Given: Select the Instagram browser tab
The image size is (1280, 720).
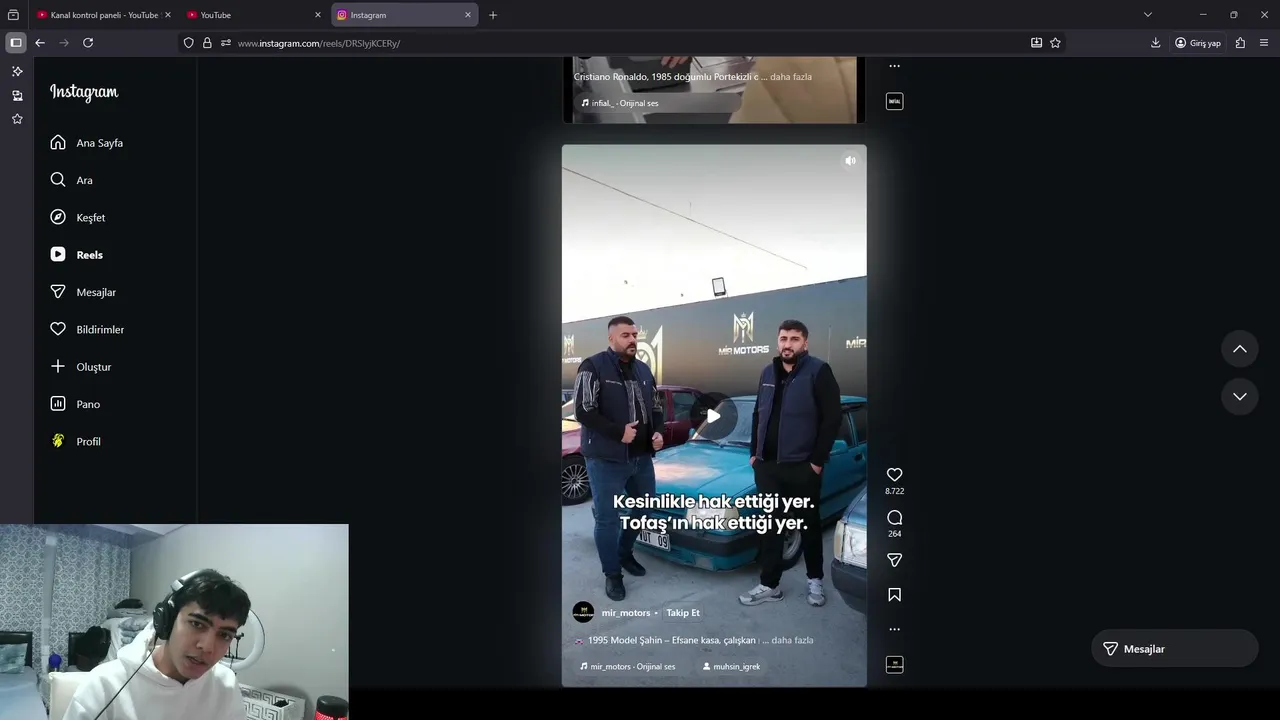Looking at the screenshot, I should [x=404, y=15].
